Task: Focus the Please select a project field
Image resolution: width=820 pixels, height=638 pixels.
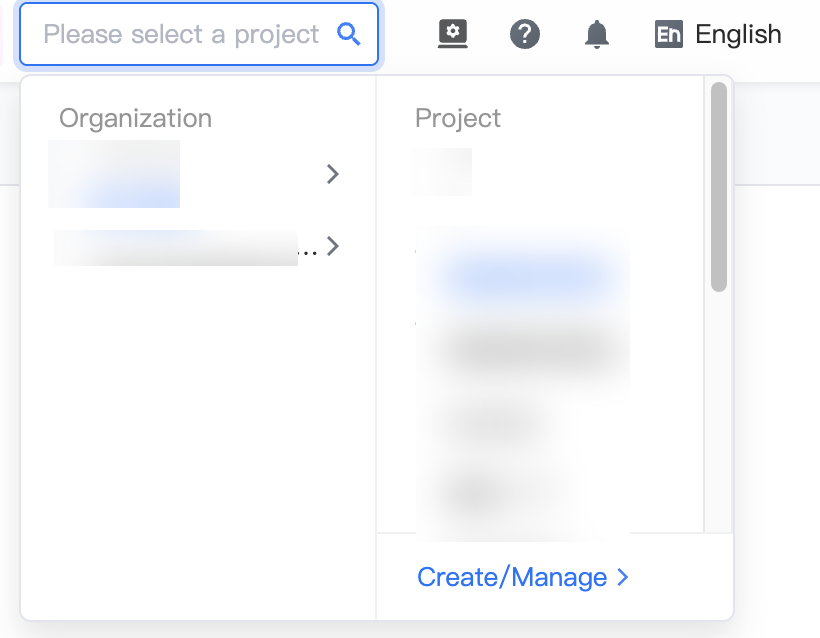Action: pyautogui.click(x=199, y=35)
